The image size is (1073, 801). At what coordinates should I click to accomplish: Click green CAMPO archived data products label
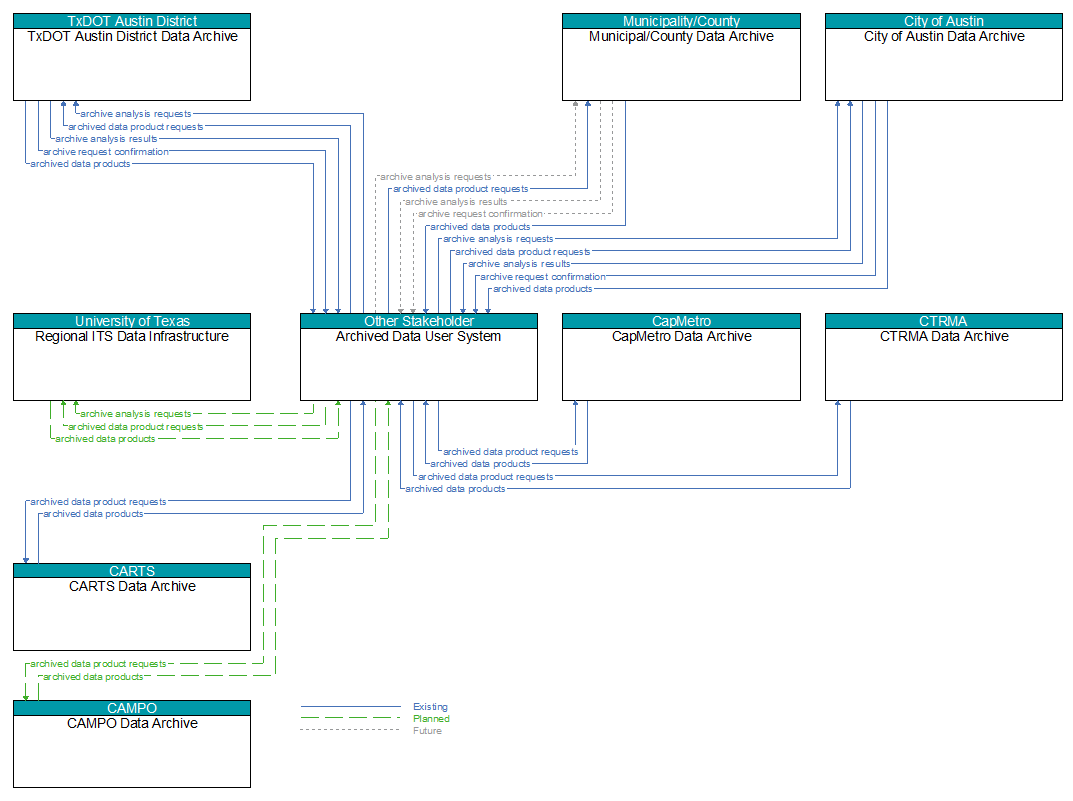coord(93,677)
